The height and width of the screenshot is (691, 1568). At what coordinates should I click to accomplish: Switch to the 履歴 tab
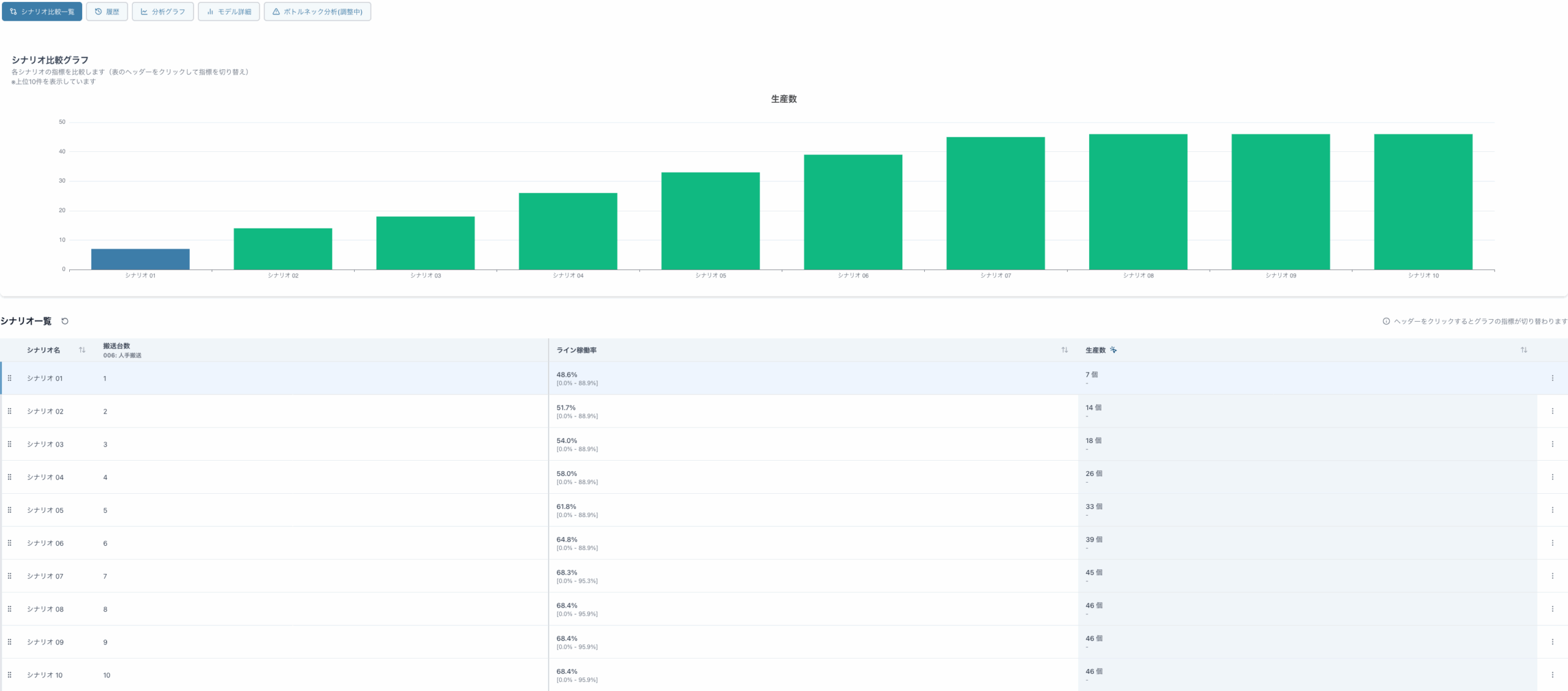107,12
